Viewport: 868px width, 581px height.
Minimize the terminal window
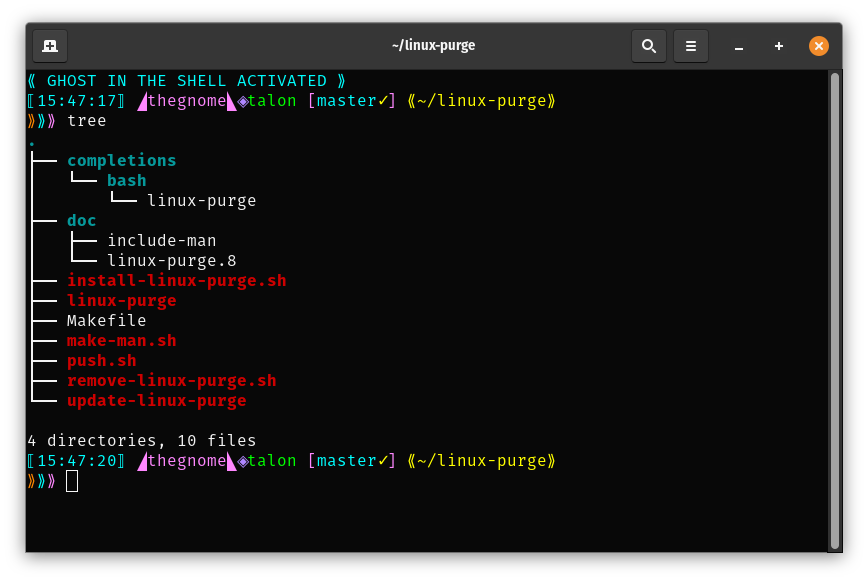(x=738, y=46)
